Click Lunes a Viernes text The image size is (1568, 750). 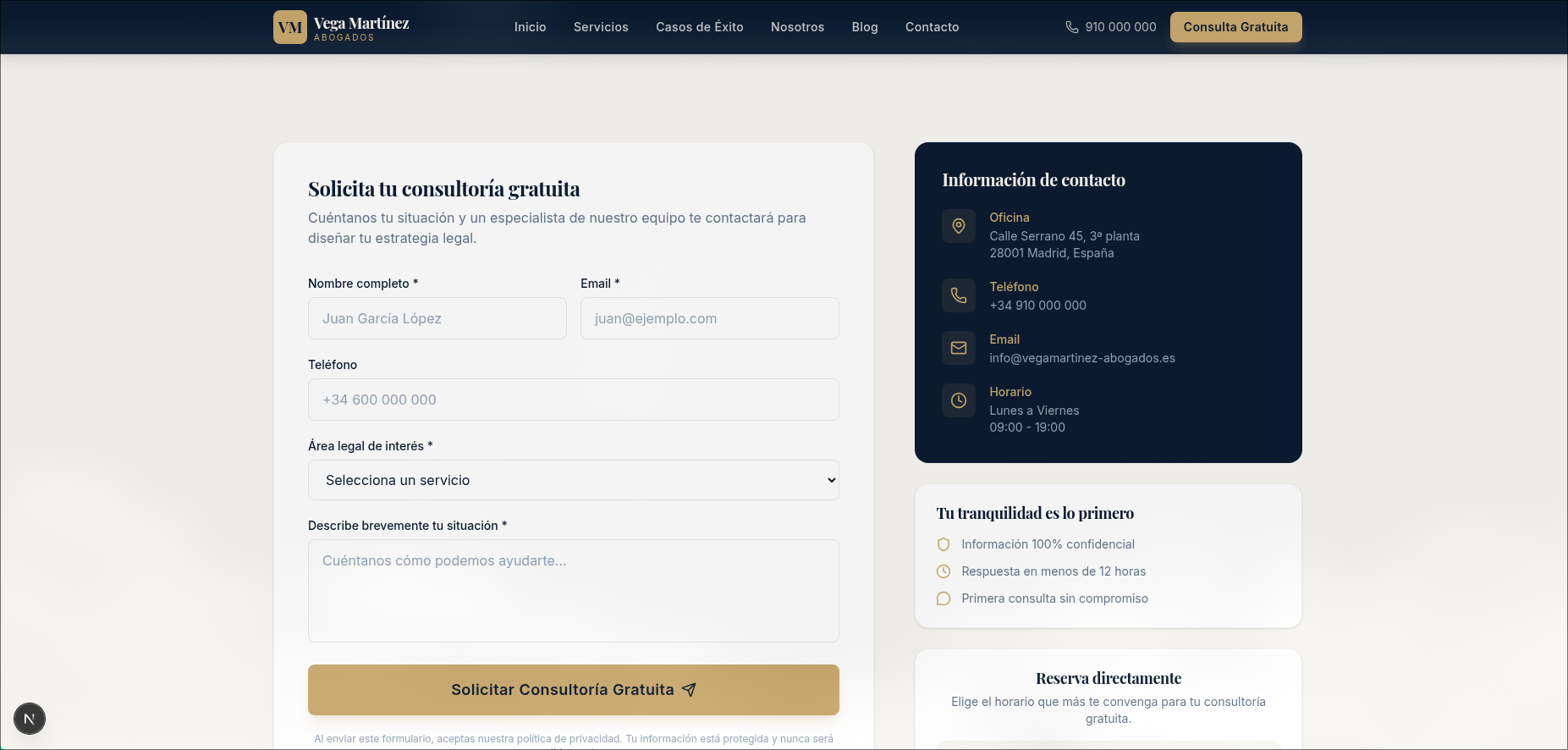1035,411
